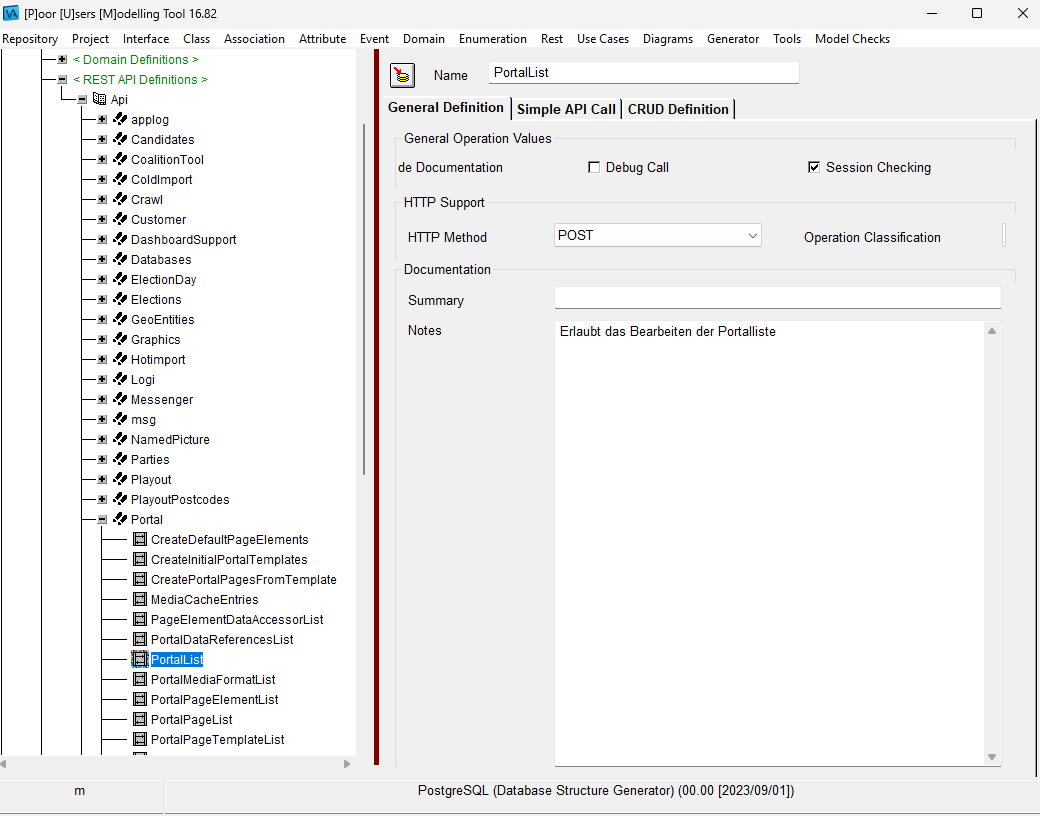The height and width of the screenshot is (816, 1040).
Task: Open the Repository menu
Action: (x=31, y=38)
